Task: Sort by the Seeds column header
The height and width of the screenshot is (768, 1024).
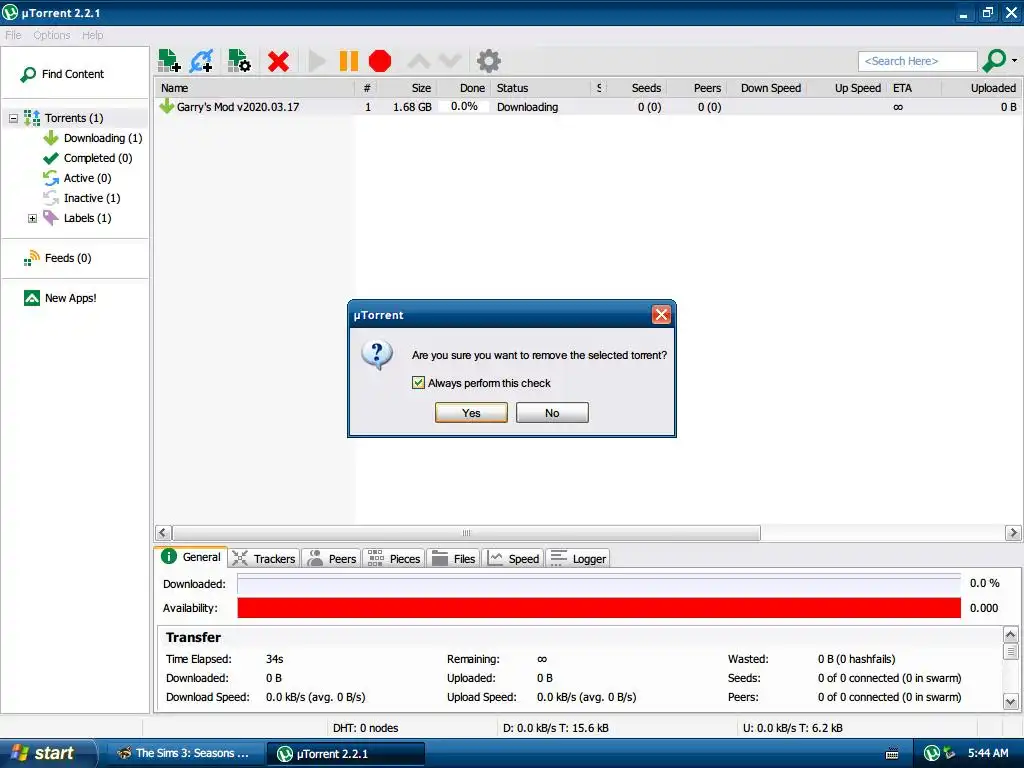Action: point(637,88)
